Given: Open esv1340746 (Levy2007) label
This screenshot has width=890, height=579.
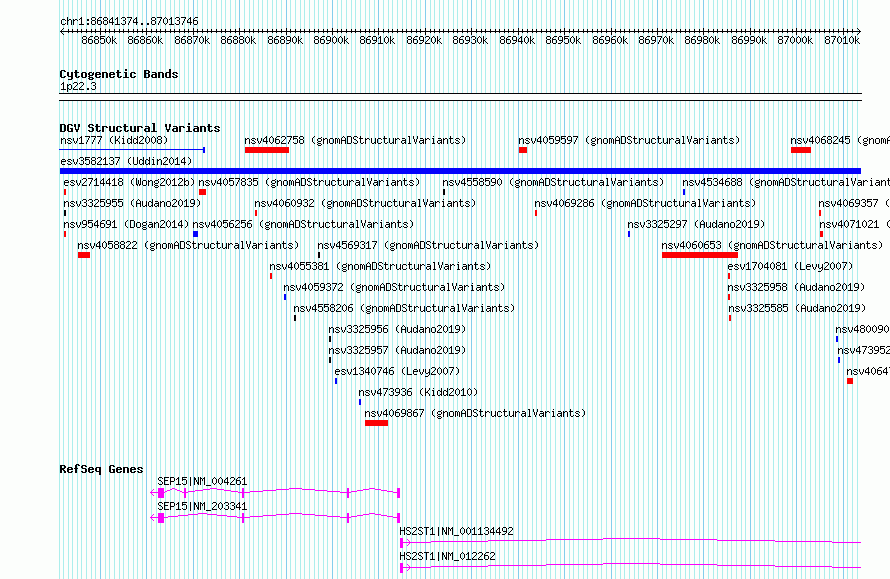Looking at the screenshot, I should tap(397, 371).
